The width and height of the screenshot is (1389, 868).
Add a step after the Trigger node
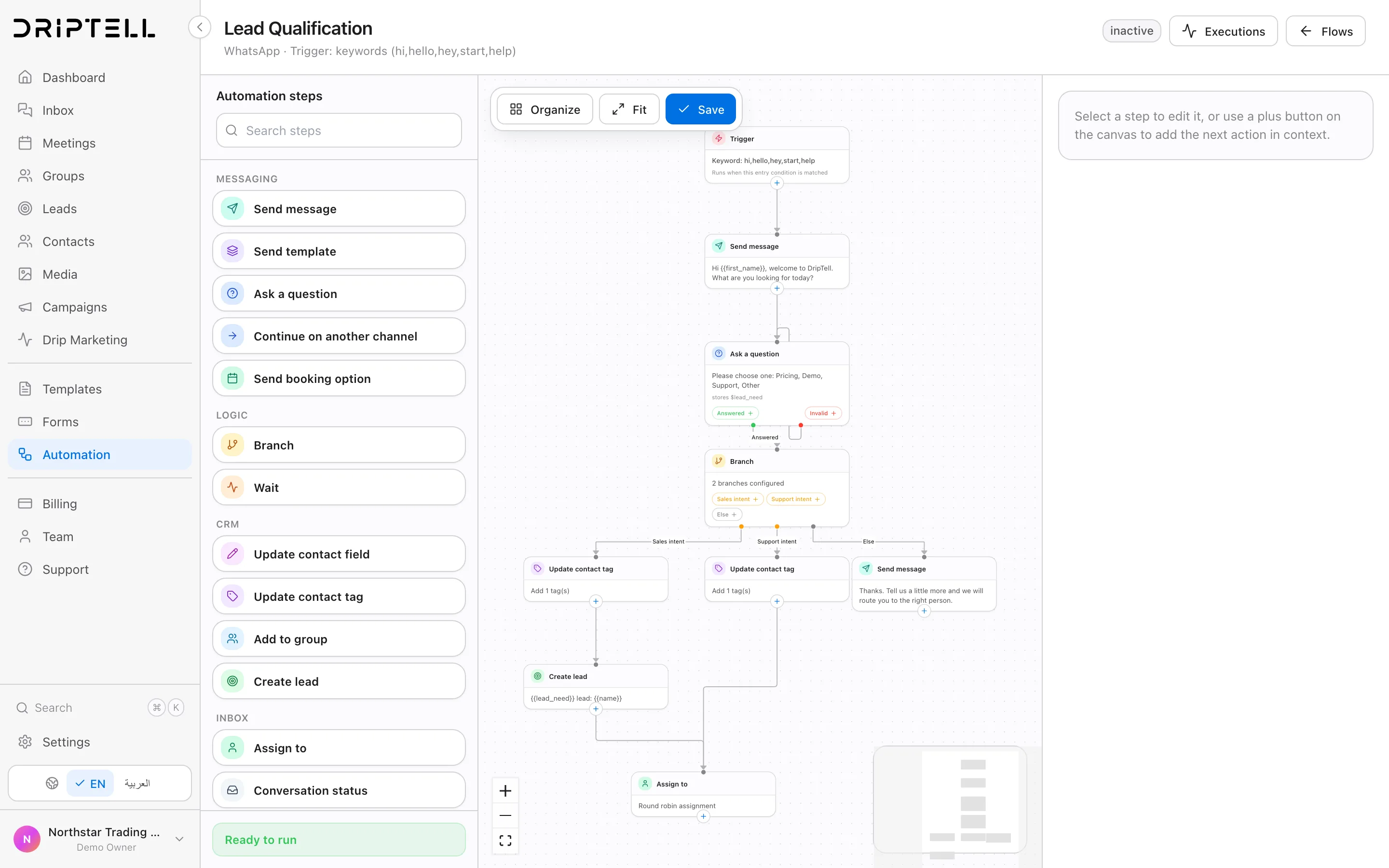pos(776,183)
